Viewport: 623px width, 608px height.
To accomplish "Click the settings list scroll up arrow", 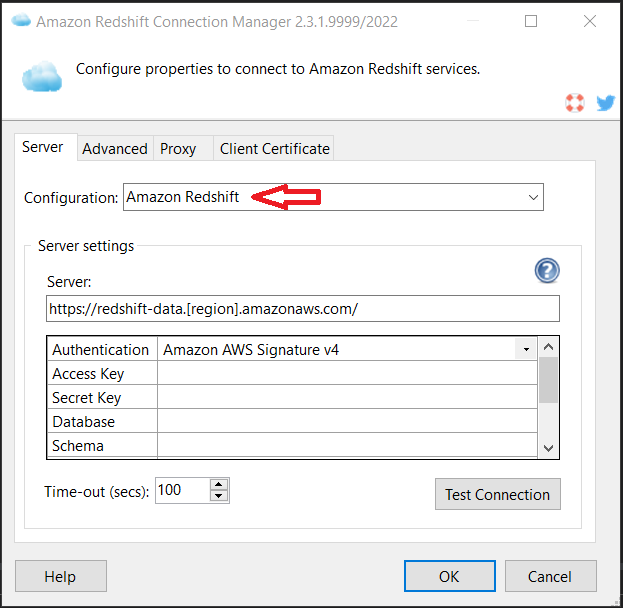I will 548,347.
